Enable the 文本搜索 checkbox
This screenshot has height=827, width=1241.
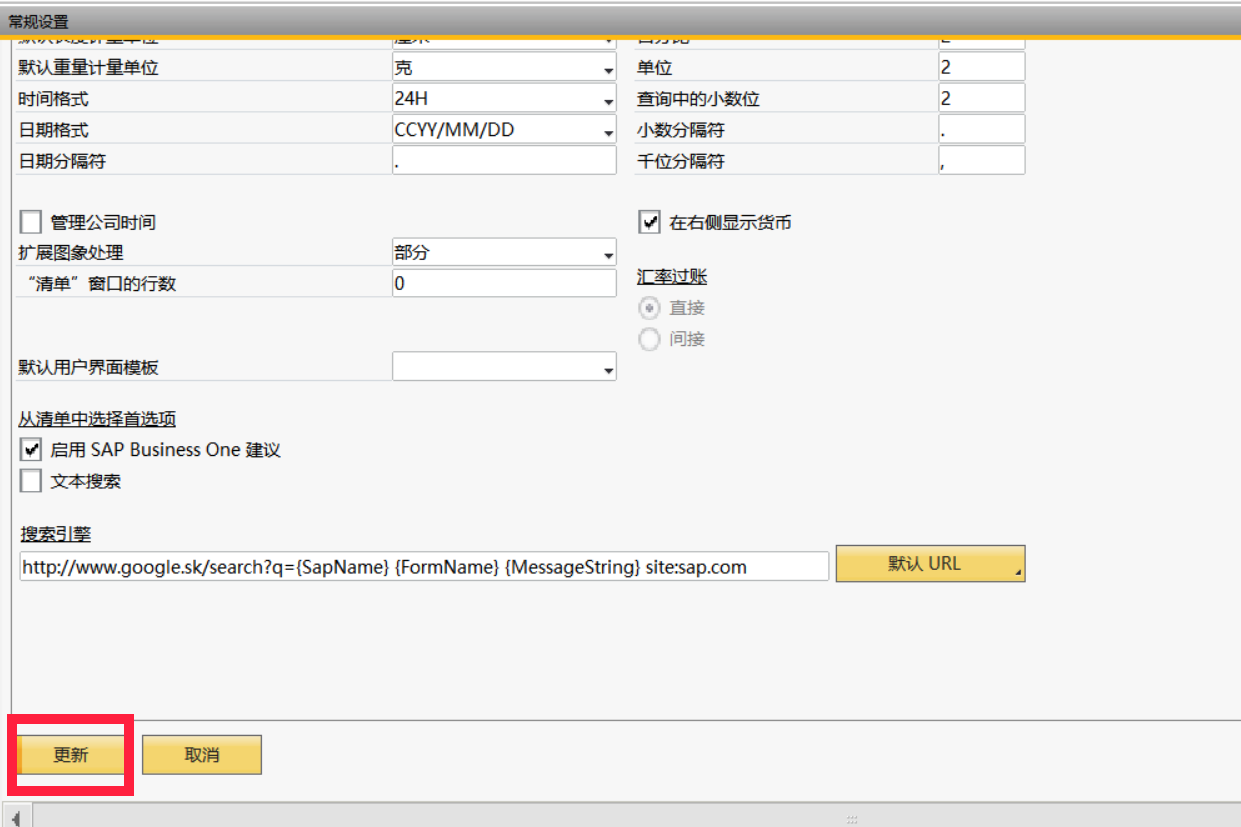click(30, 481)
